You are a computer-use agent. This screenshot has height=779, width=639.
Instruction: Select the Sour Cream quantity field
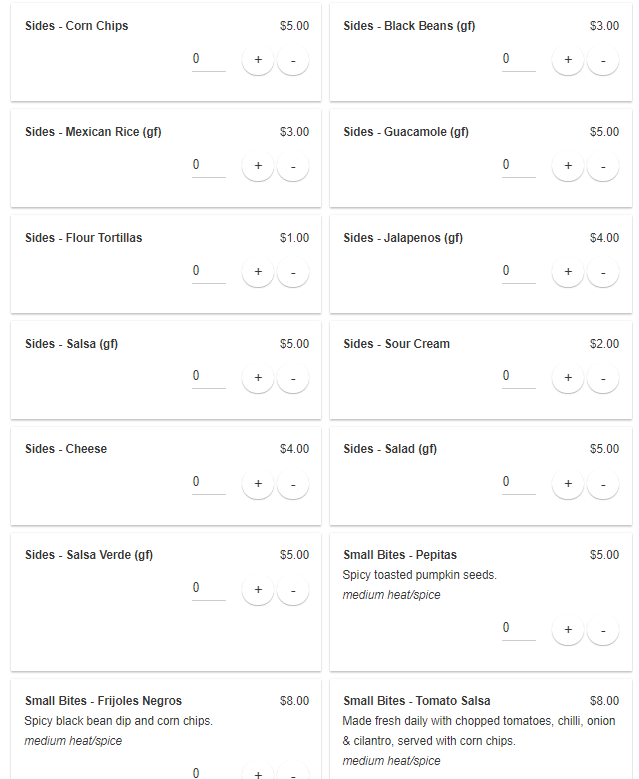pyautogui.click(x=518, y=377)
